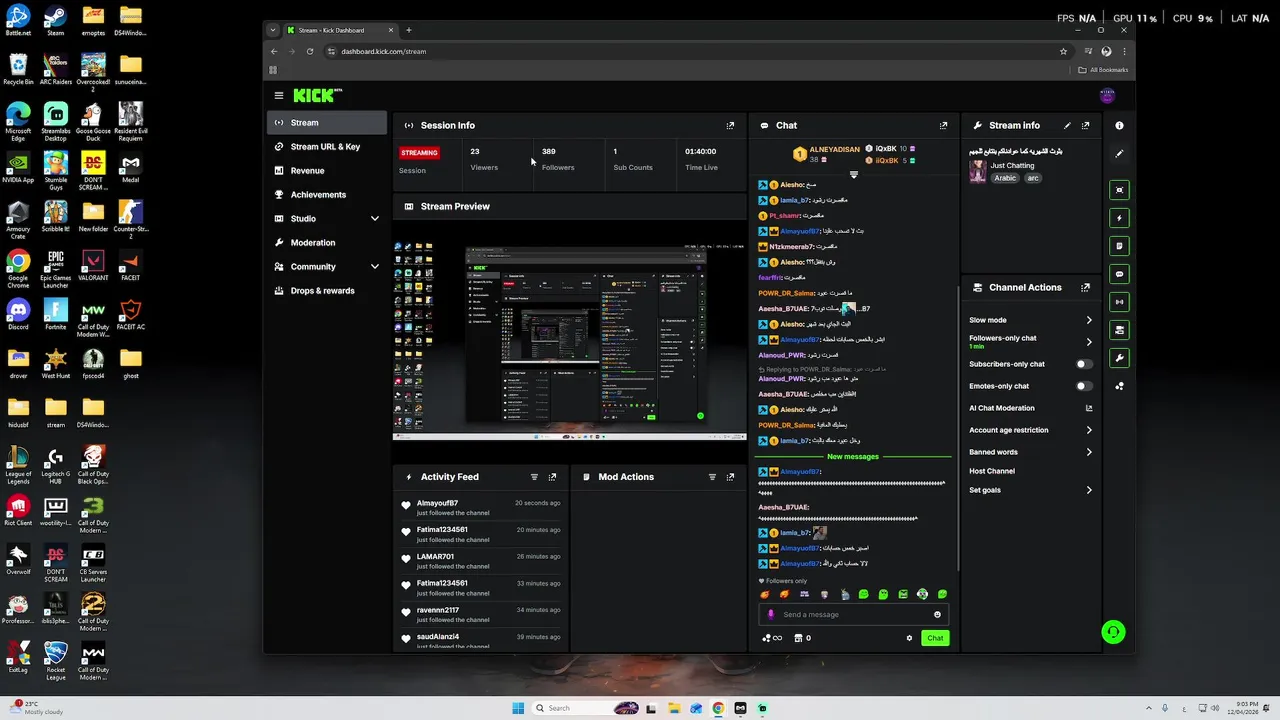Click in the Send a message field
The image size is (1280, 720).
tap(853, 615)
